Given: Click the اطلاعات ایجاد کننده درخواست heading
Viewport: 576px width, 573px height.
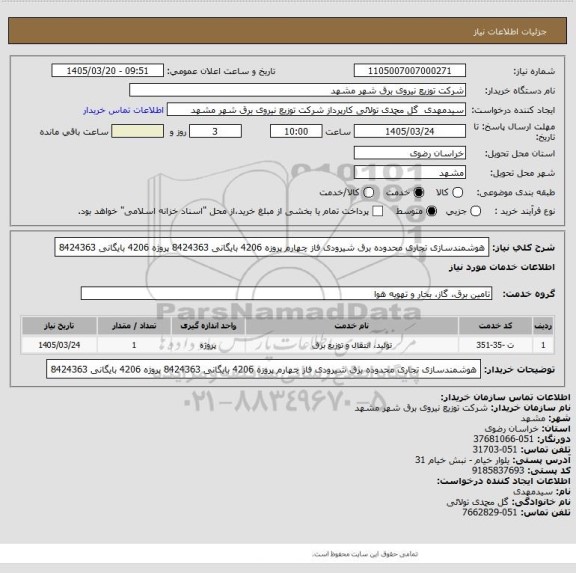Looking at the screenshot, I should pos(504,481).
